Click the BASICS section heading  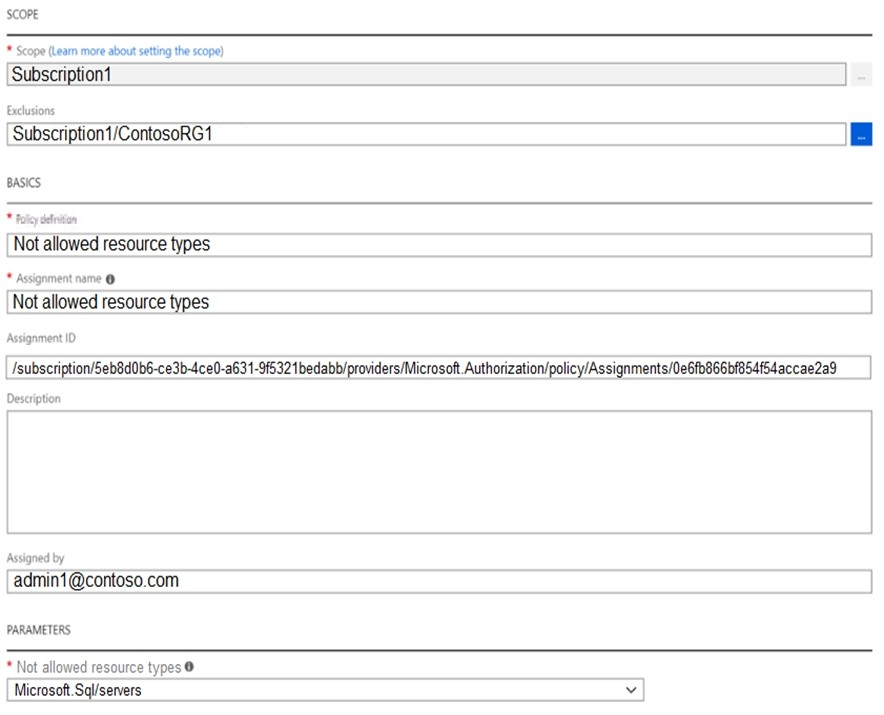25,184
